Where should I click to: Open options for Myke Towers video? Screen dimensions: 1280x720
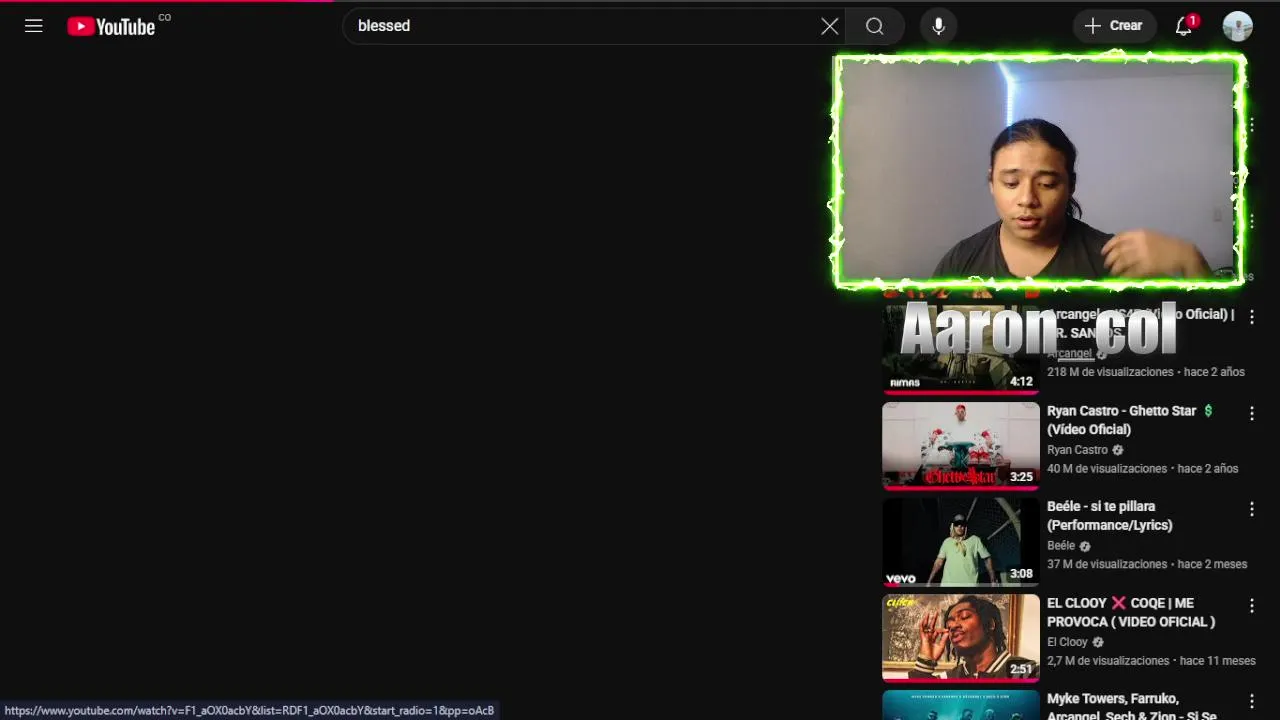click(1251, 701)
